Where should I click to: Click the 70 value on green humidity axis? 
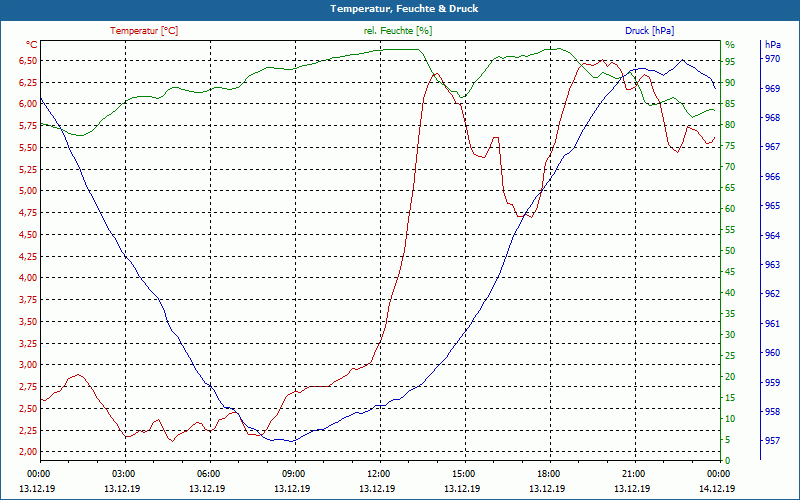(x=730, y=167)
